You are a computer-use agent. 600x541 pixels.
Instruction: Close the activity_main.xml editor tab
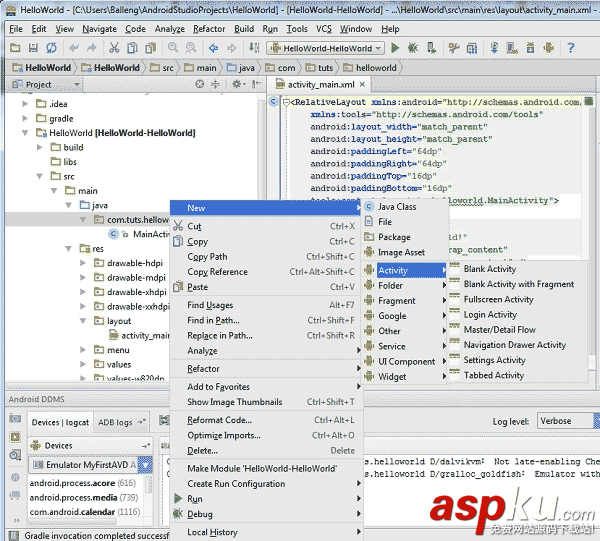point(362,84)
